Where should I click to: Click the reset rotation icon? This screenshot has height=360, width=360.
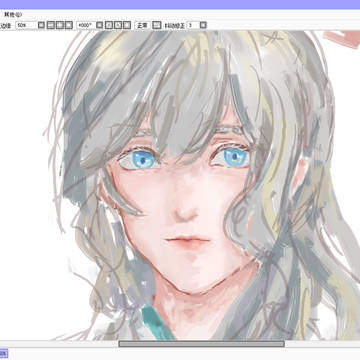pyautogui.click(x=127, y=25)
